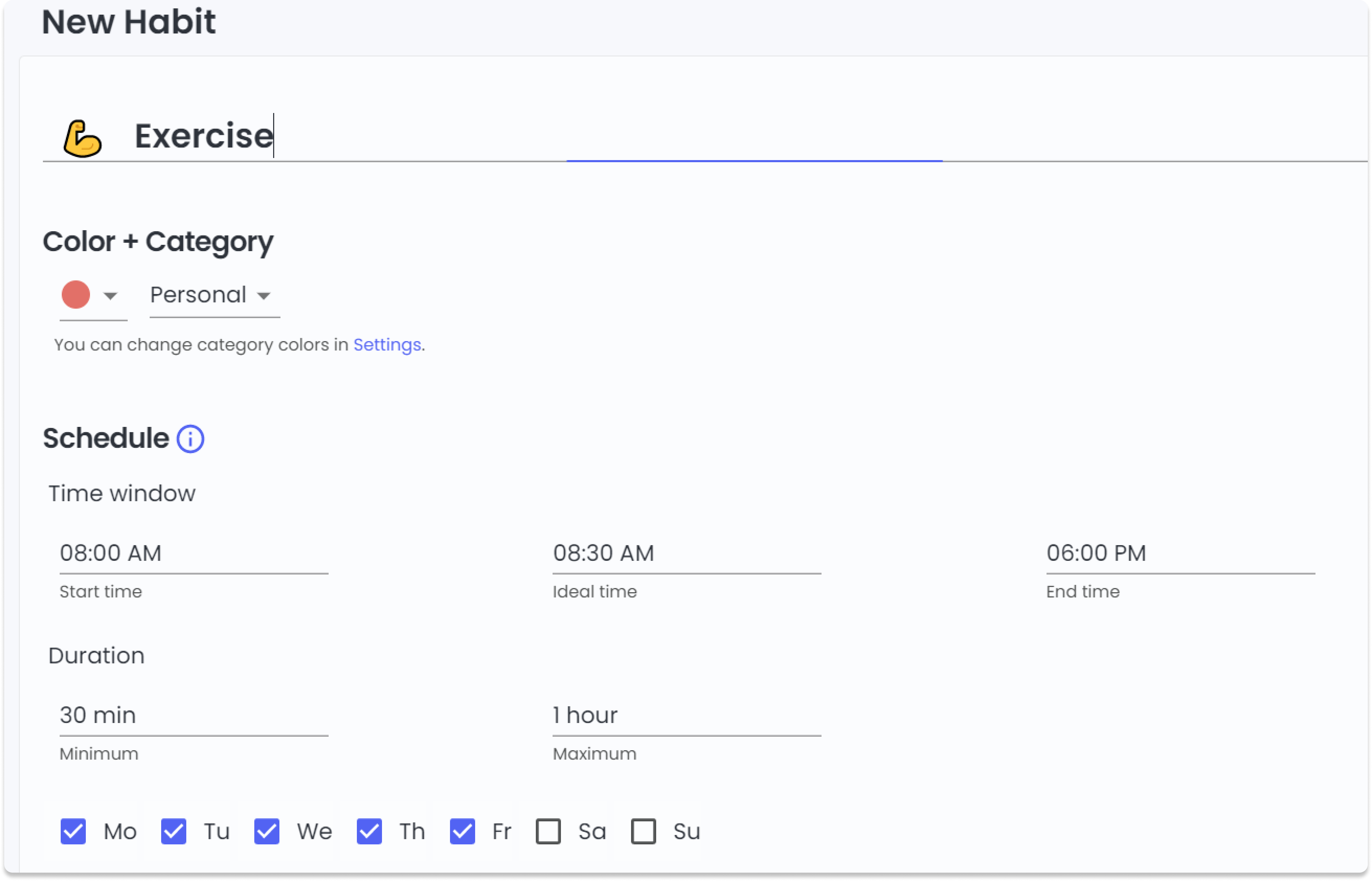The image size is (1372, 881).
Task: Click the red color circle swatch
Action: (75, 295)
